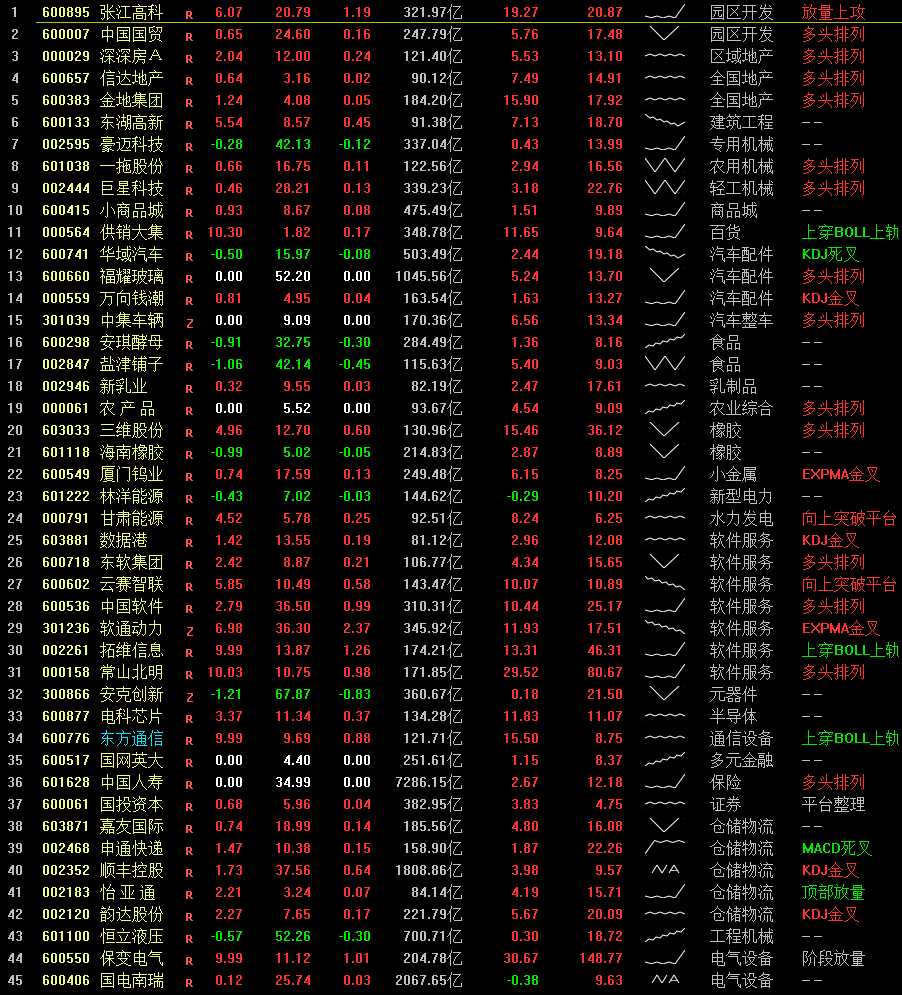Select 常山北明 stock name
This screenshot has width=902, height=995.
pos(131,672)
